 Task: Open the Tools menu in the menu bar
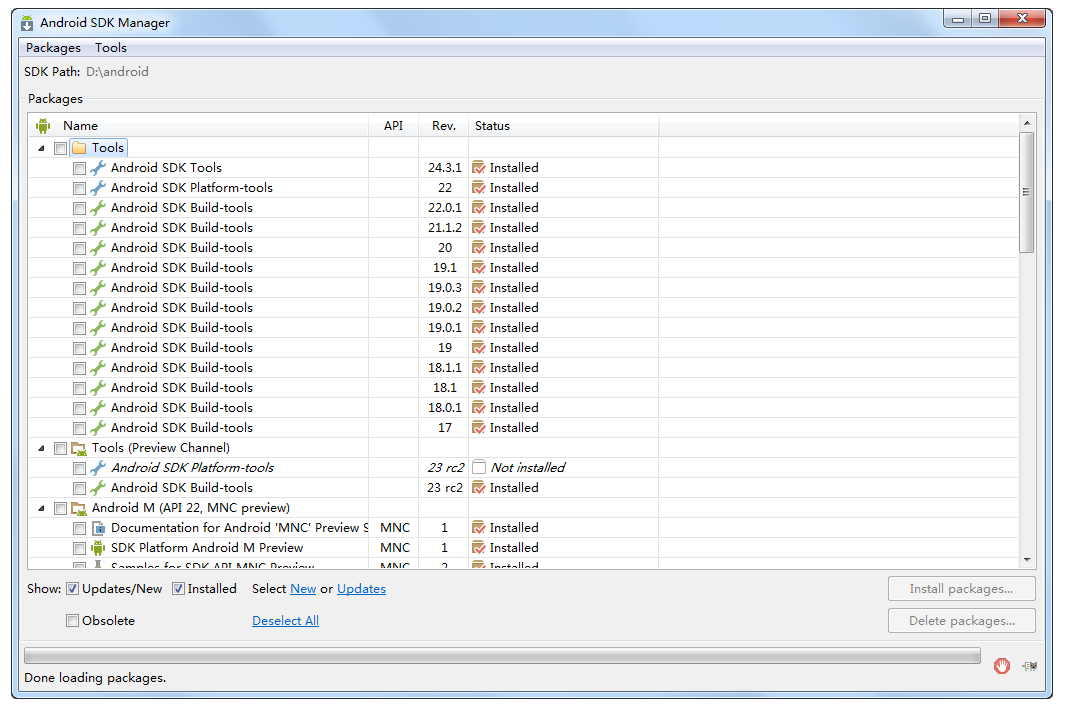pos(111,48)
